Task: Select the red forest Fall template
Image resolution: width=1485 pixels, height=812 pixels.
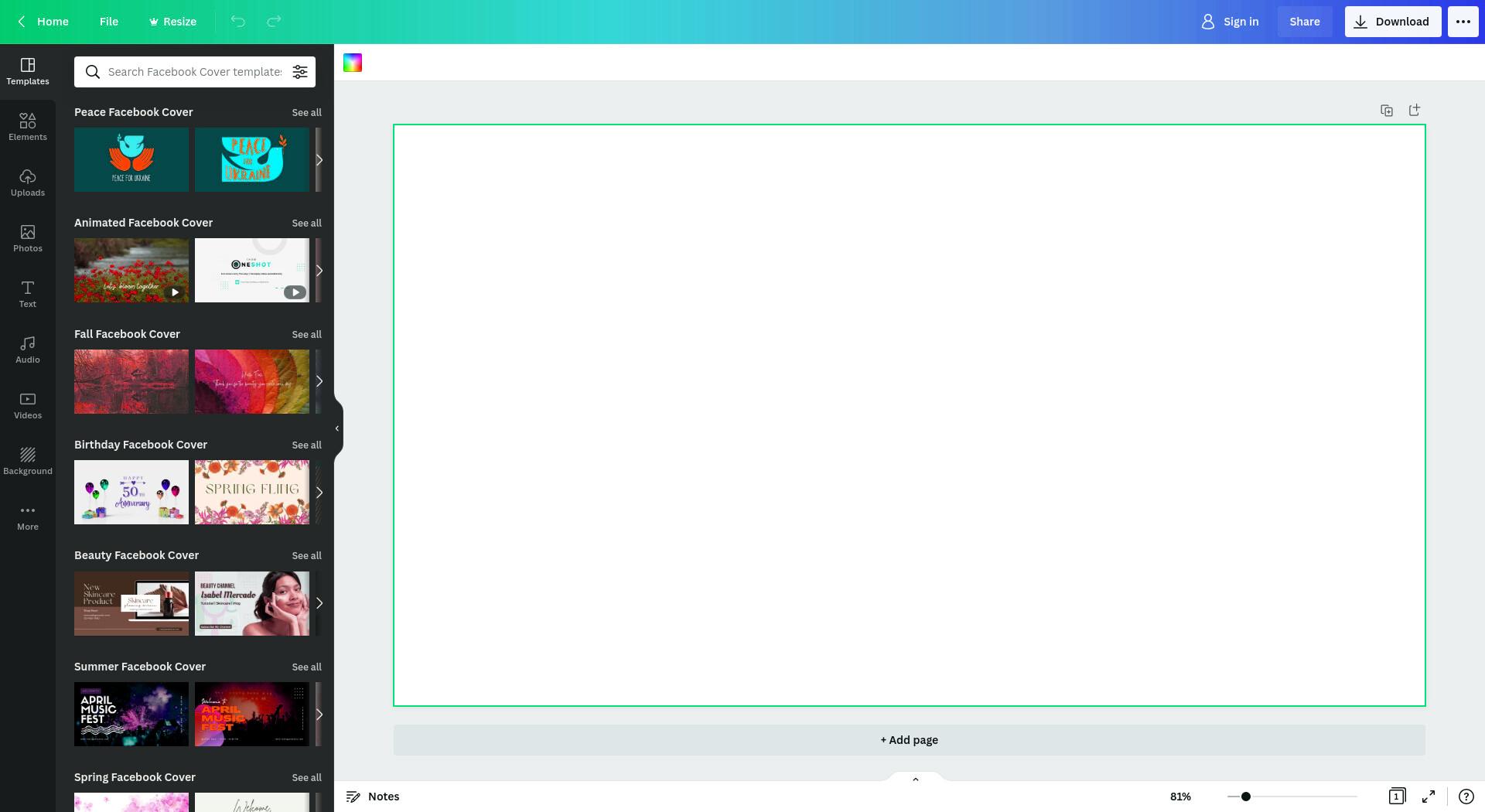Action: tap(131, 381)
